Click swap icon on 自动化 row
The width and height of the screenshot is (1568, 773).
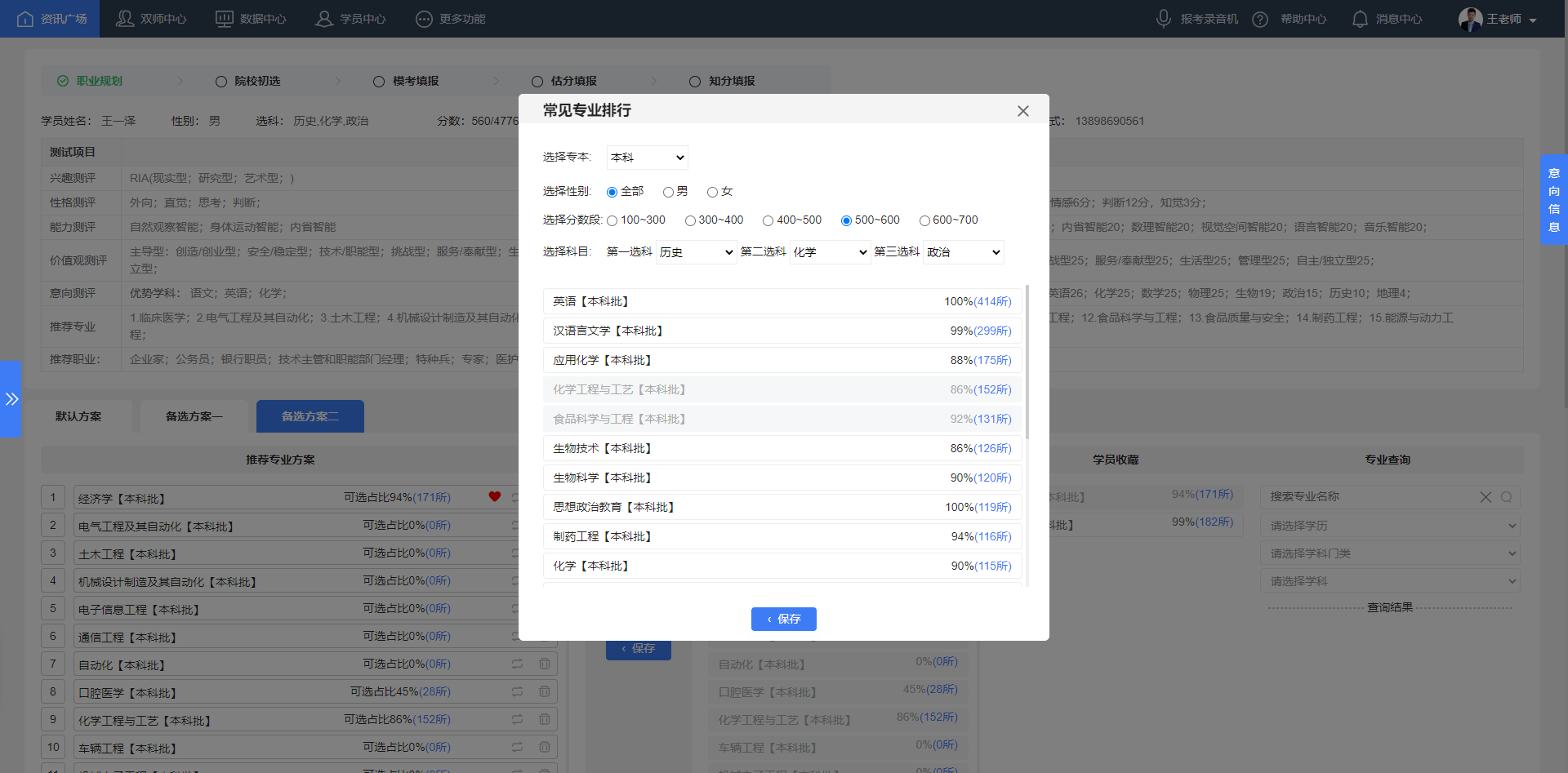point(517,664)
